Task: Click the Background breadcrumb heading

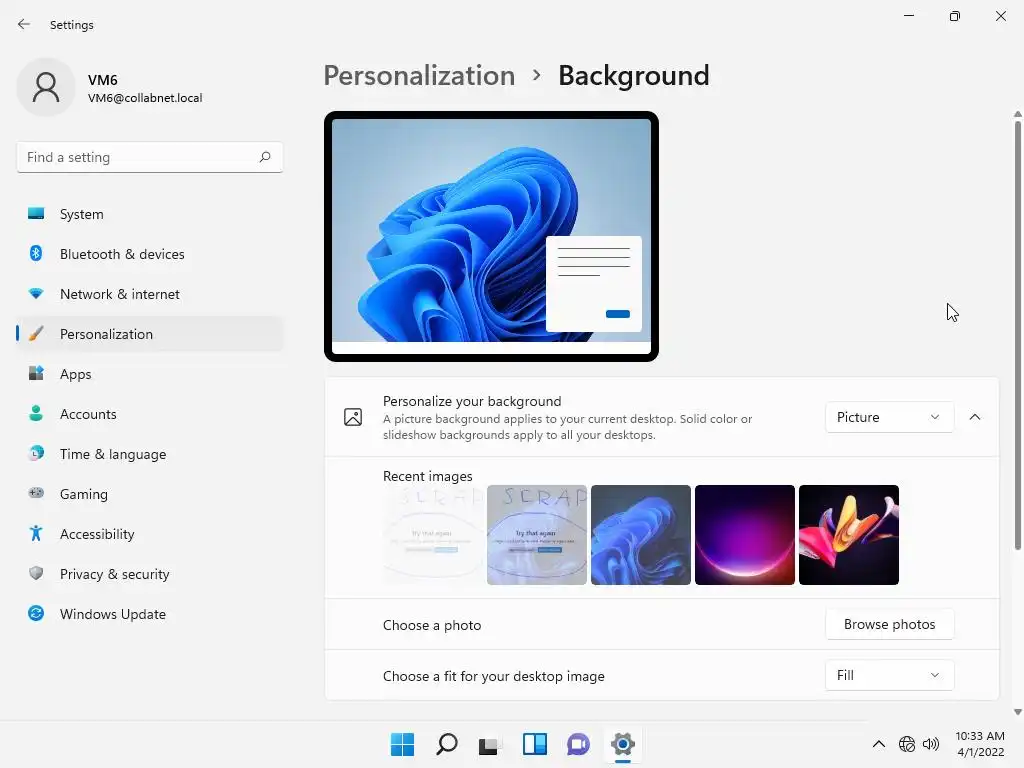Action: pos(633,76)
